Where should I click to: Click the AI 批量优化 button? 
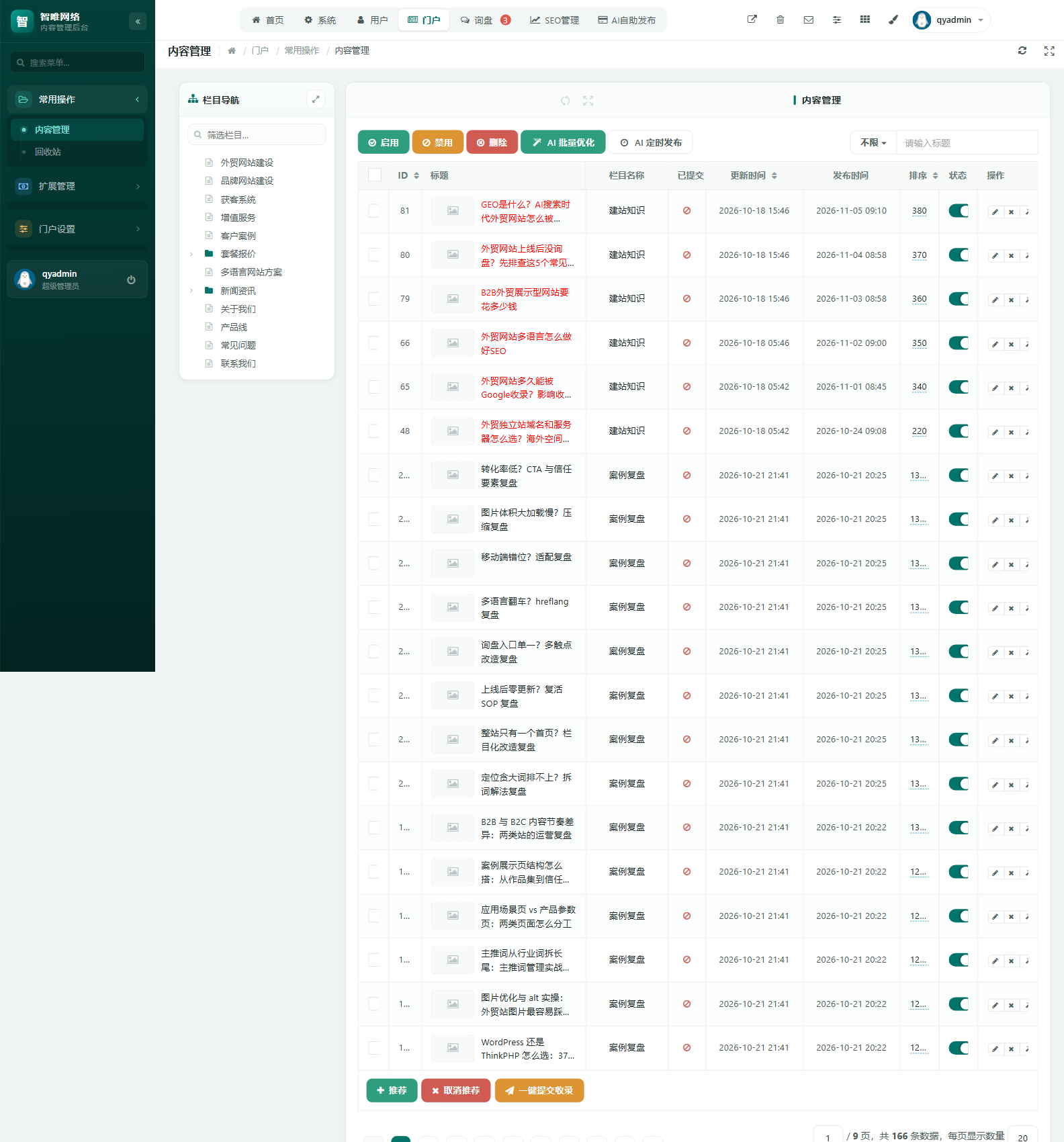(563, 142)
